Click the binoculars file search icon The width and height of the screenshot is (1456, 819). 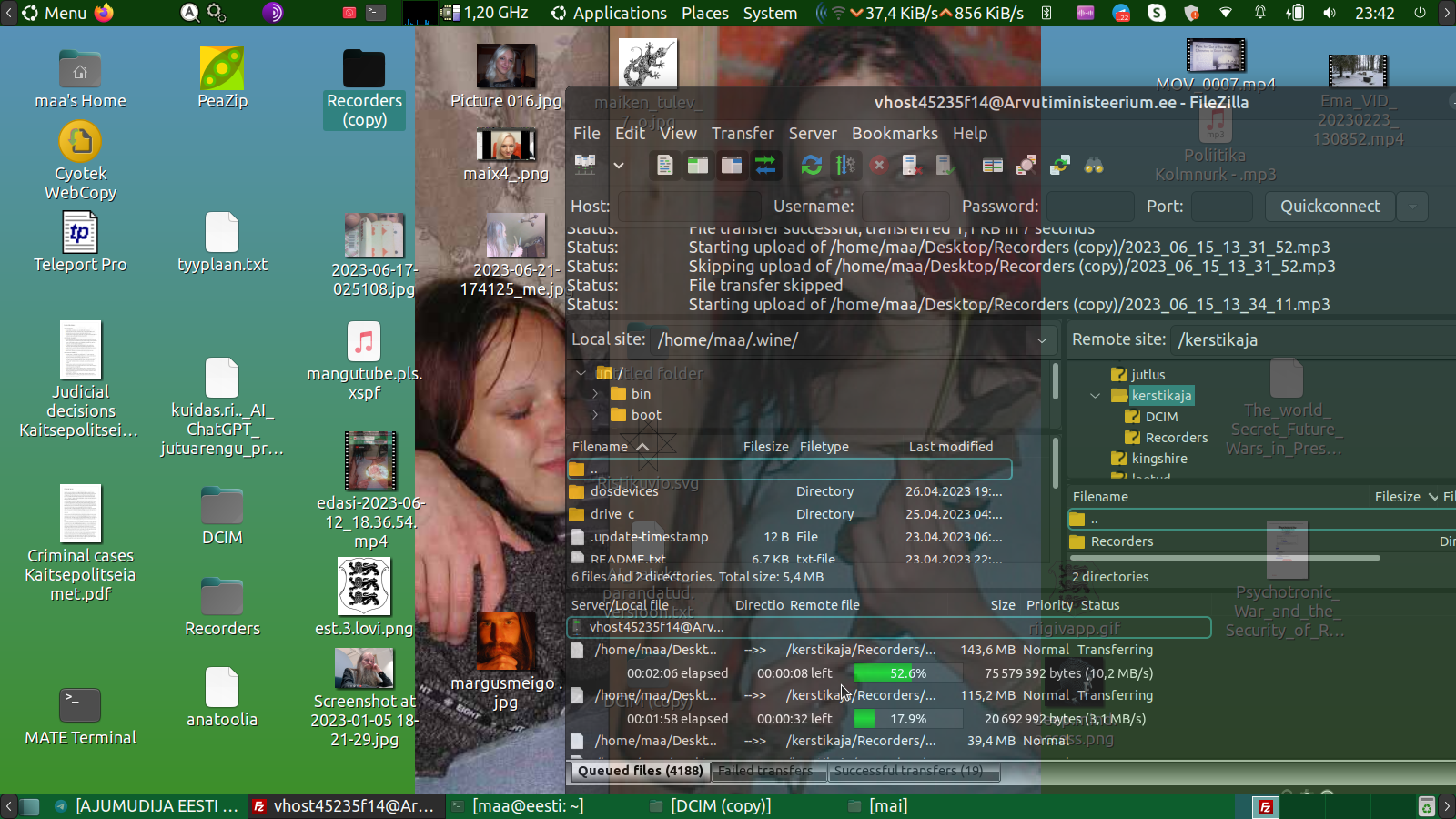click(1094, 165)
